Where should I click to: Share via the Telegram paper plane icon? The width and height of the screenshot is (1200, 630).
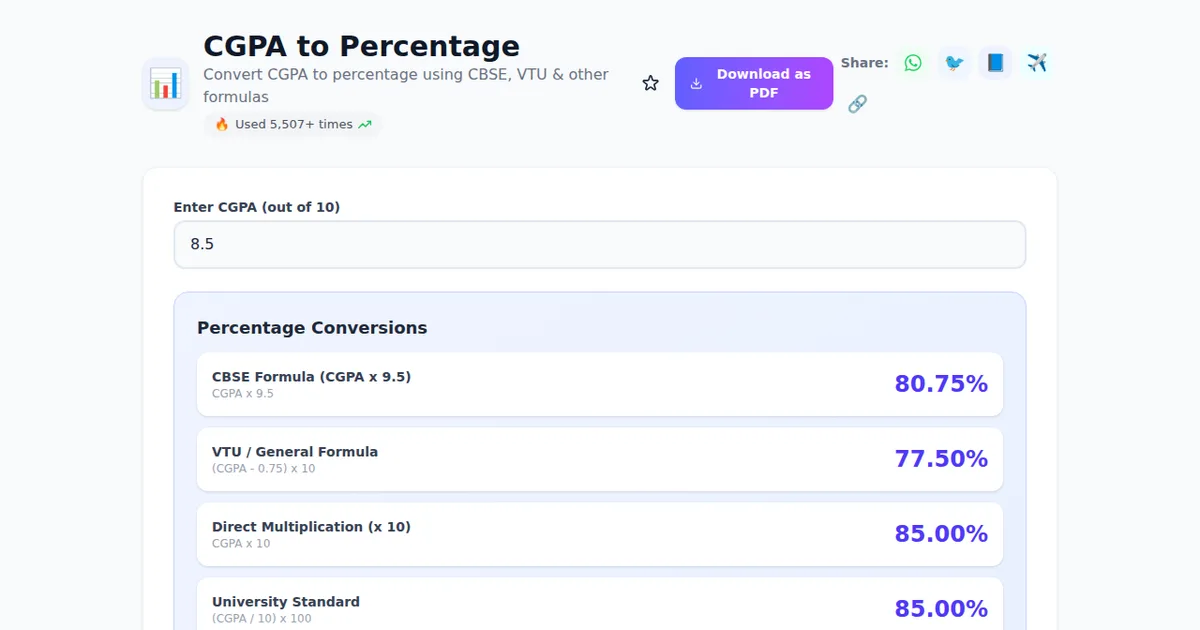coord(1037,63)
